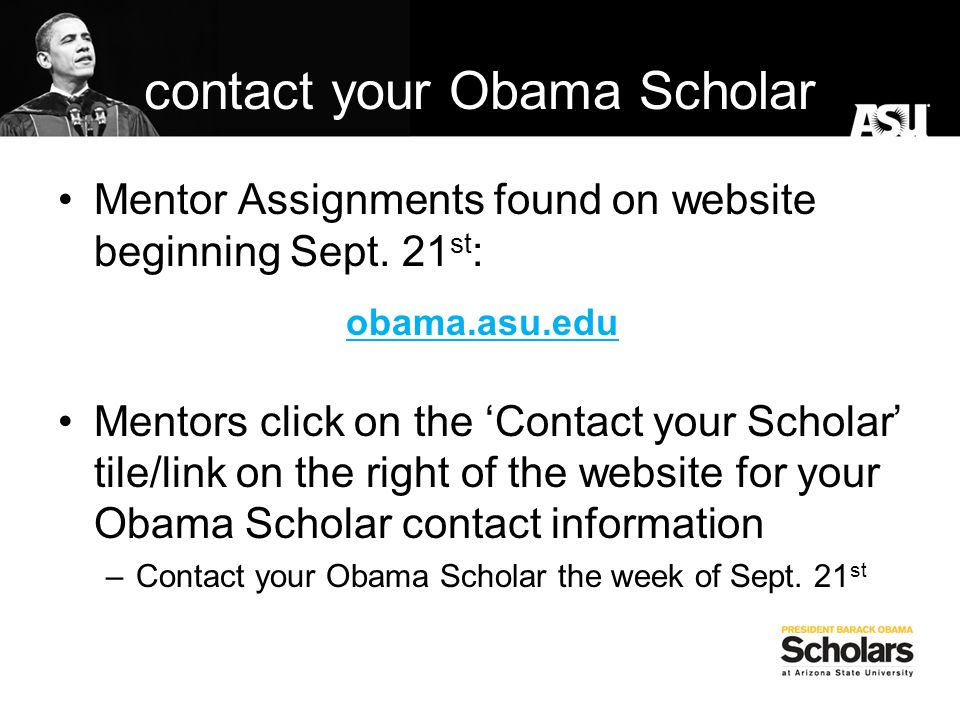Image resolution: width=960 pixels, height=720 pixels.
Task: Click the gold 'PRESIDENT BARACK OBAMA' text
Action: click(x=847, y=629)
